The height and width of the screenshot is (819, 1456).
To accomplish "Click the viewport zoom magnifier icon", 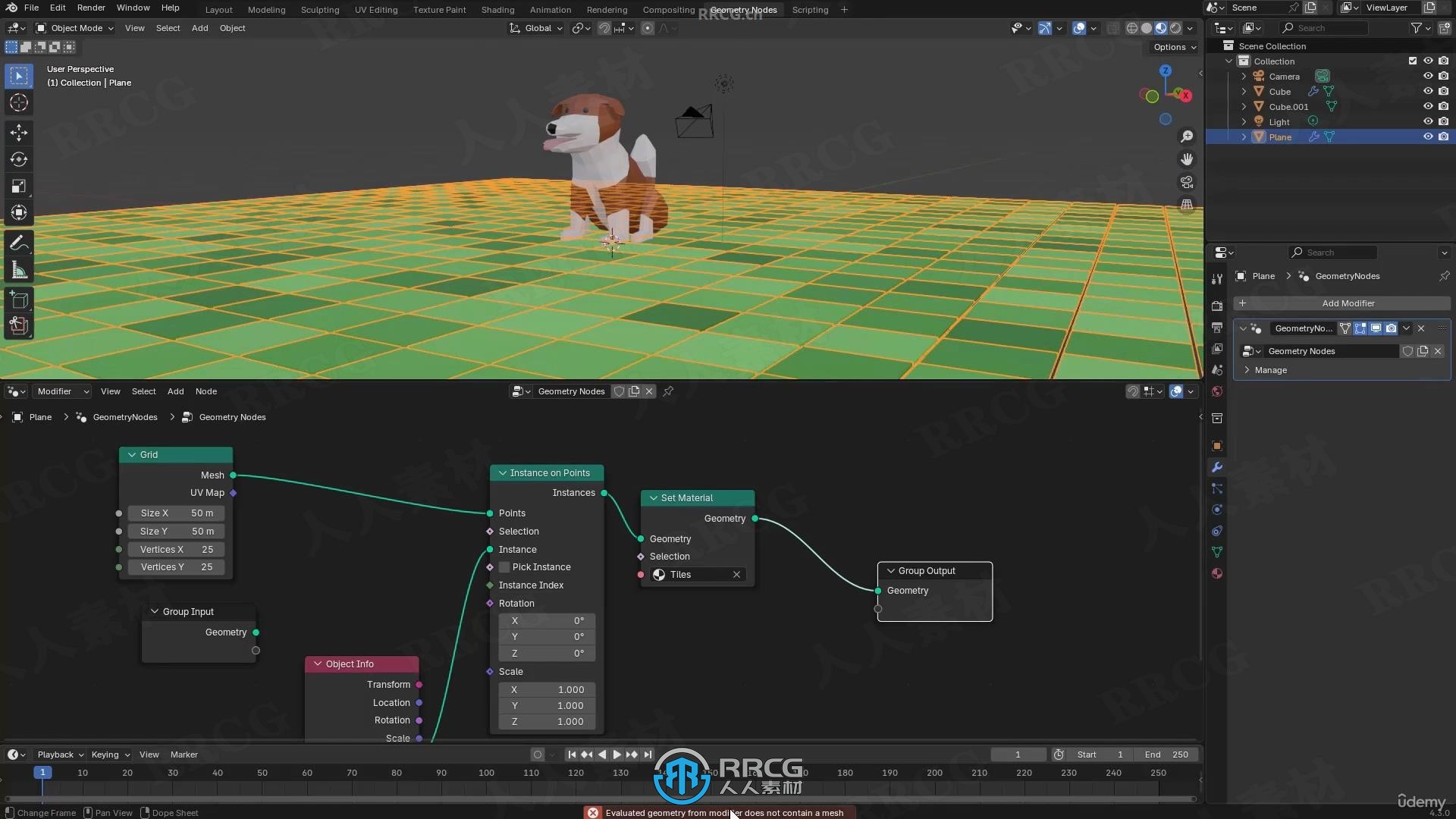I will (1187, 136).
